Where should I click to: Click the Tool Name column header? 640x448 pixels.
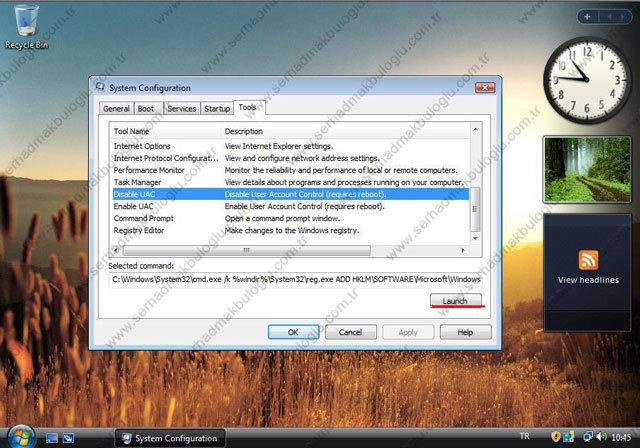[x=165, y=131]
